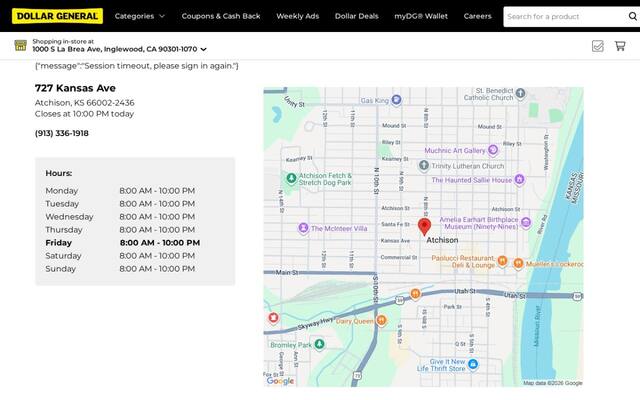Select Dairy Queen marker on map
This screenshot has height=400, width=640.
click(381, 320)
